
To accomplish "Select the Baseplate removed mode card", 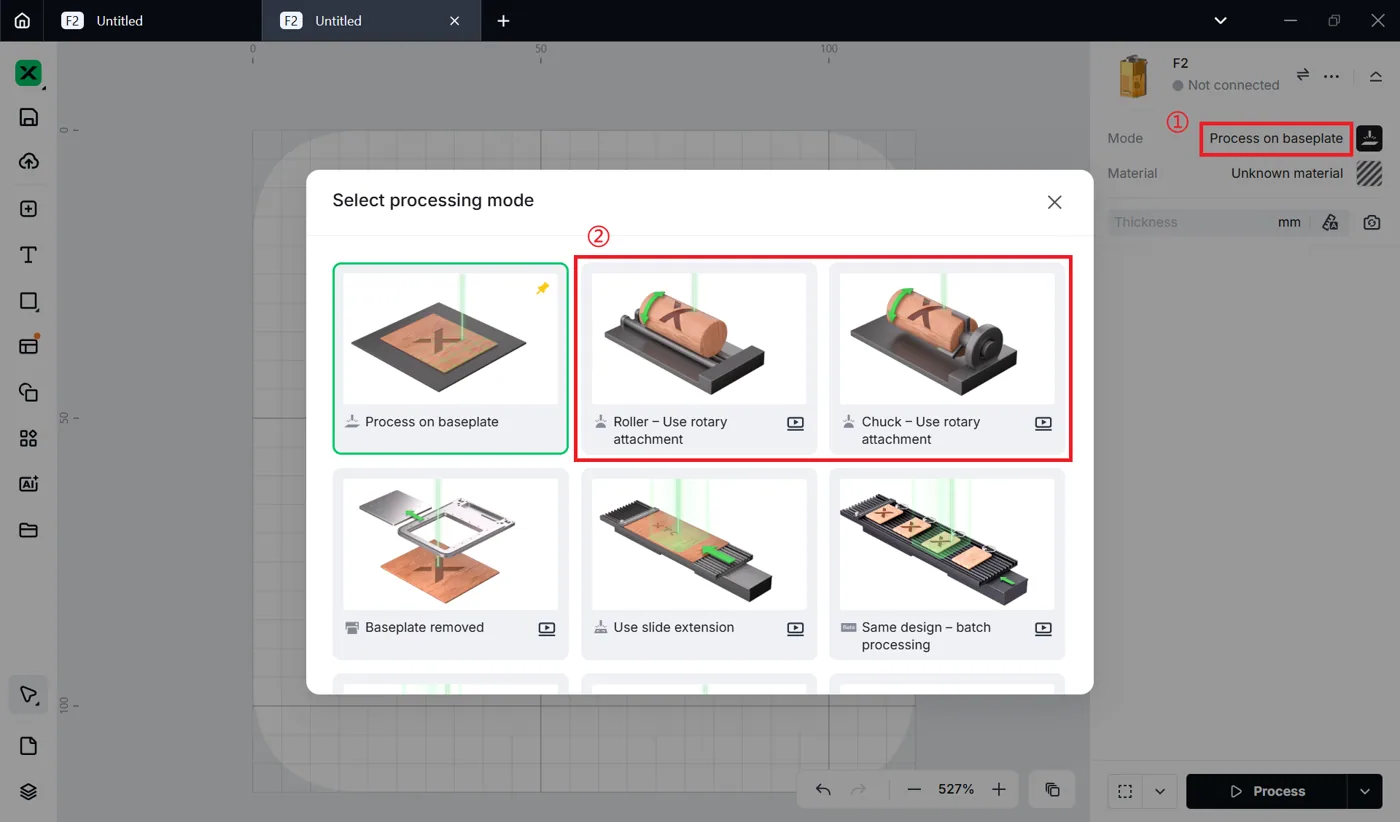I will click(x=451, y=564).
